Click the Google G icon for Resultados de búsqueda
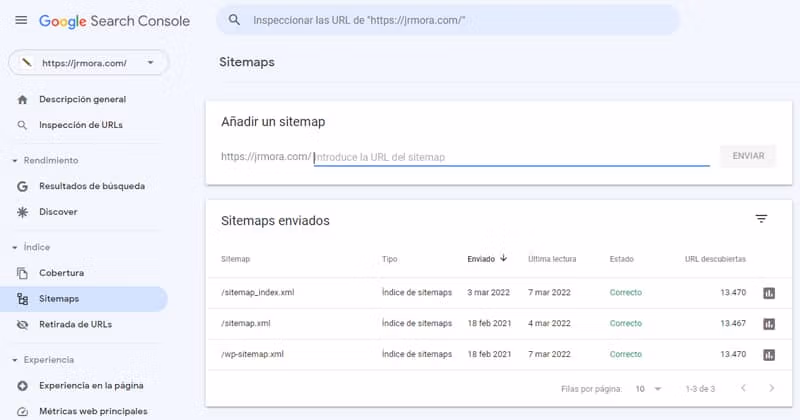 click(x=22, y=186)
